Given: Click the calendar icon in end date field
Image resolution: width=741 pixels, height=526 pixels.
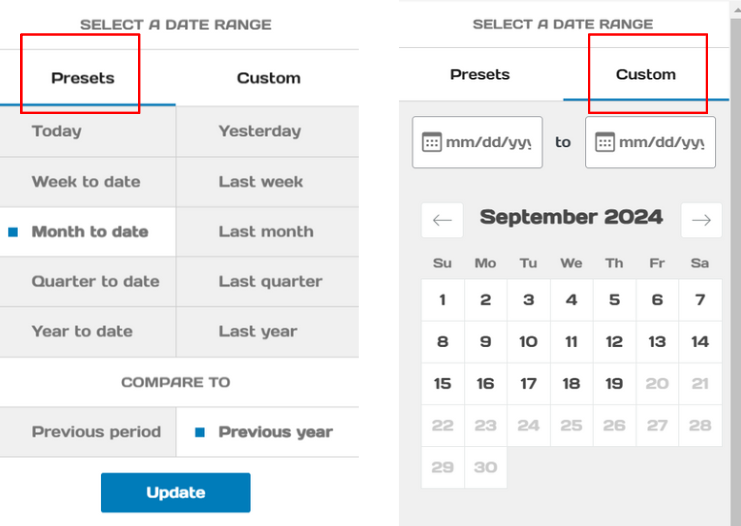Looking at the screenshot, I should pyautogui.click(x=604, y=142).
